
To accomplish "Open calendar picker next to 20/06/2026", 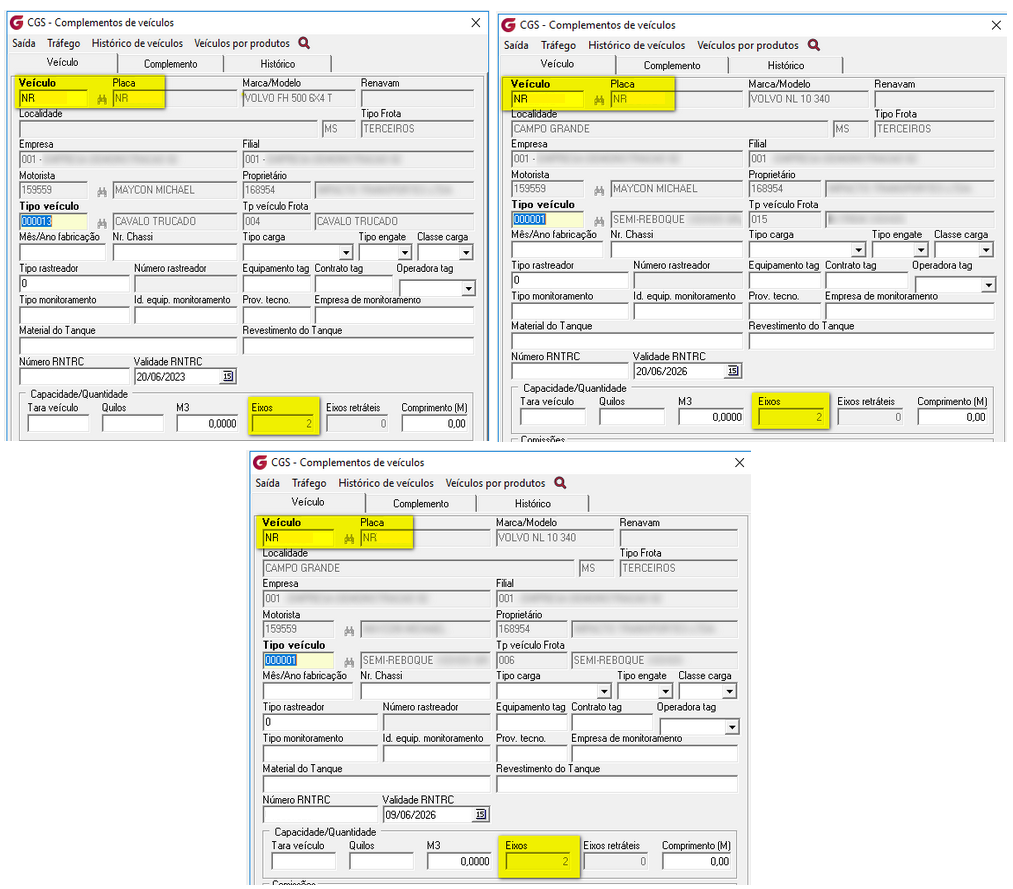I will click(733, 371).
